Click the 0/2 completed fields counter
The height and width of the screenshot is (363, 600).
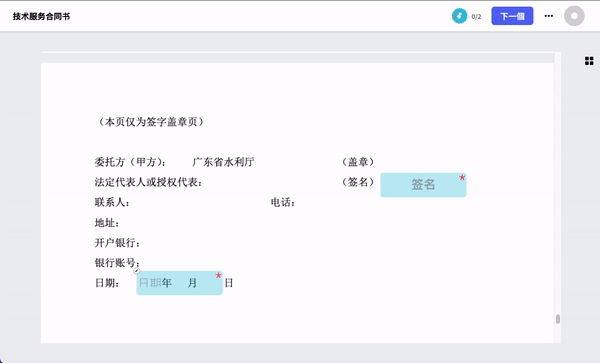476,16
